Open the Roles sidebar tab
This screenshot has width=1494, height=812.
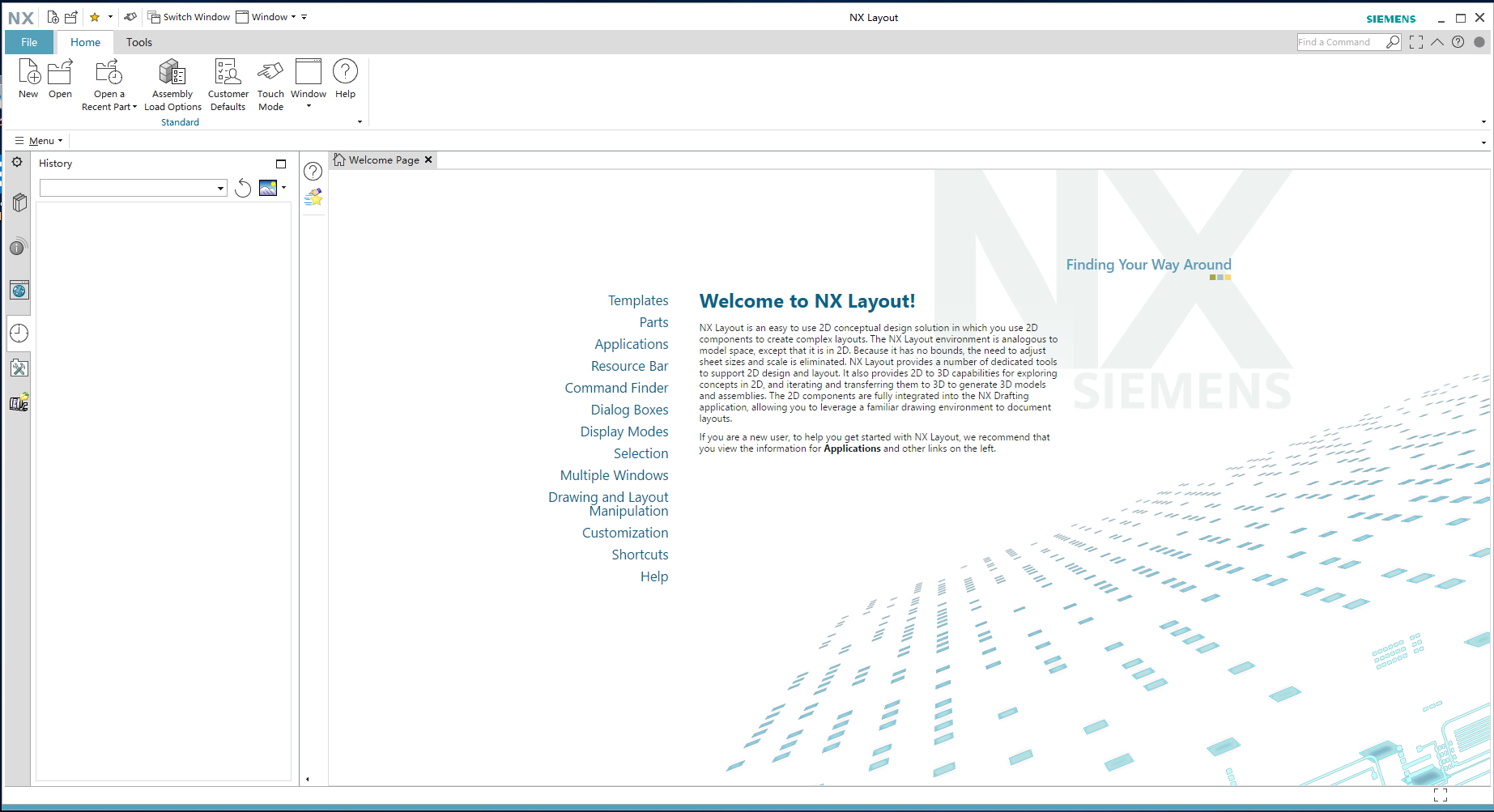[19, 402]
